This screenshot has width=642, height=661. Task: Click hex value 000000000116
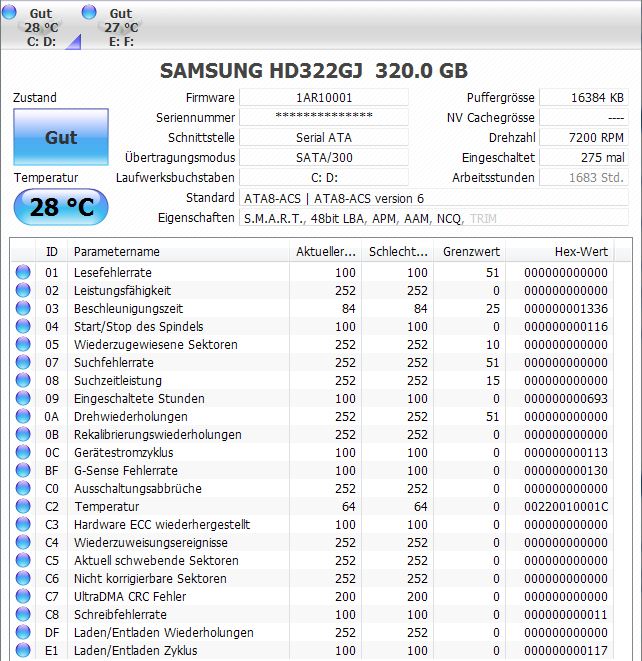(566, 327)
